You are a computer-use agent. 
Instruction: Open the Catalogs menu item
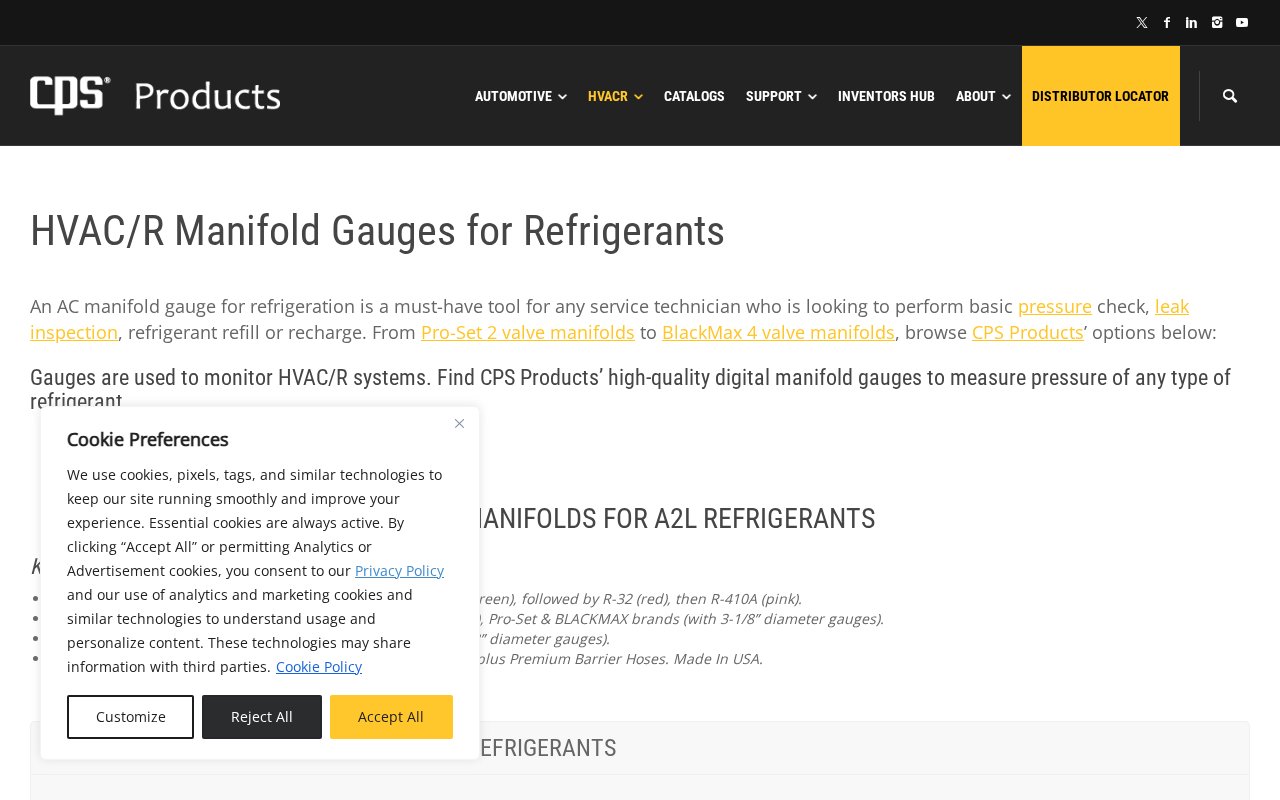(694, 96)
